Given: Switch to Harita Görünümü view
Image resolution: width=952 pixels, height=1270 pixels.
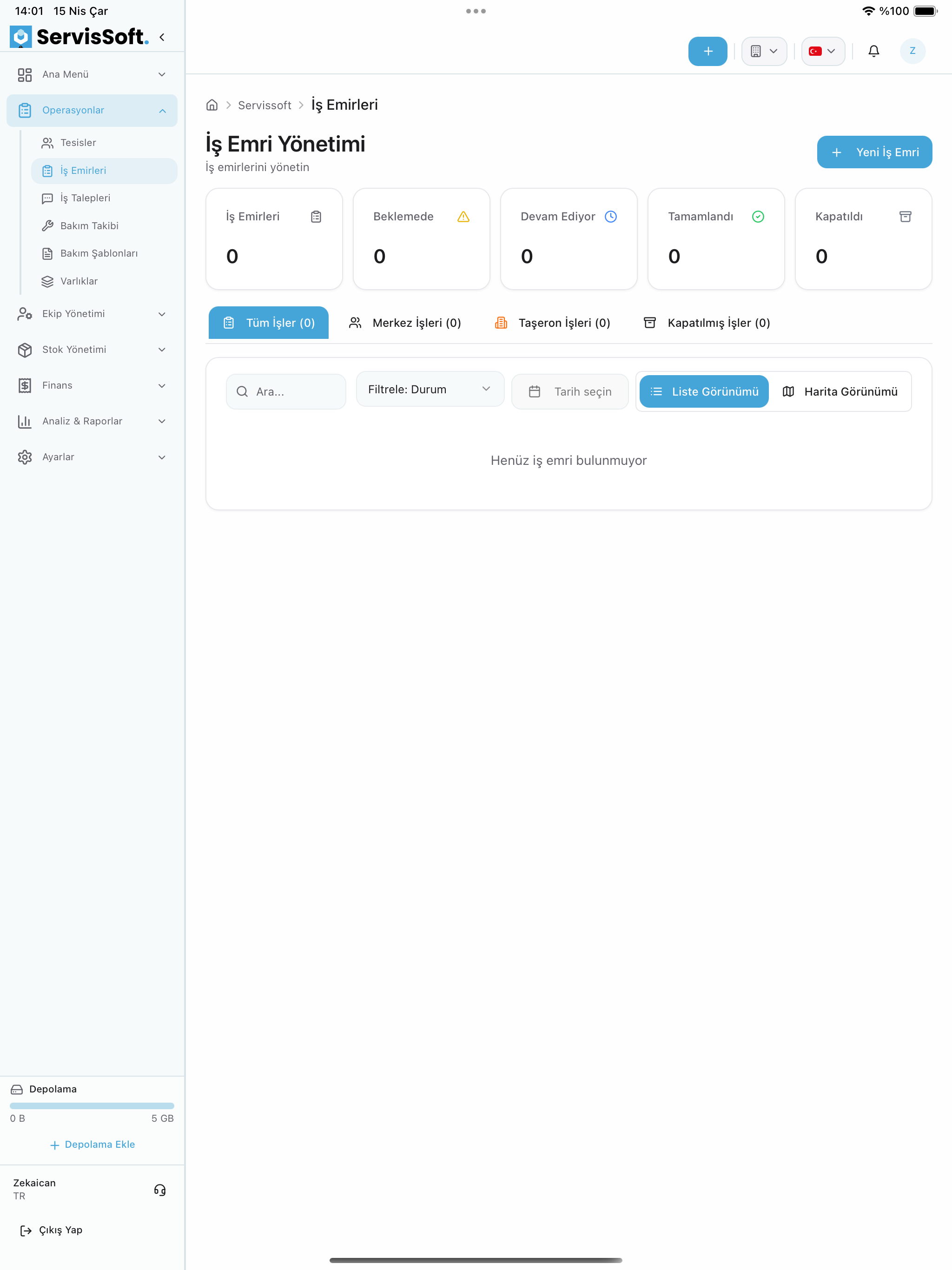Looking at the screenshot, I should [x=840, y=391].
